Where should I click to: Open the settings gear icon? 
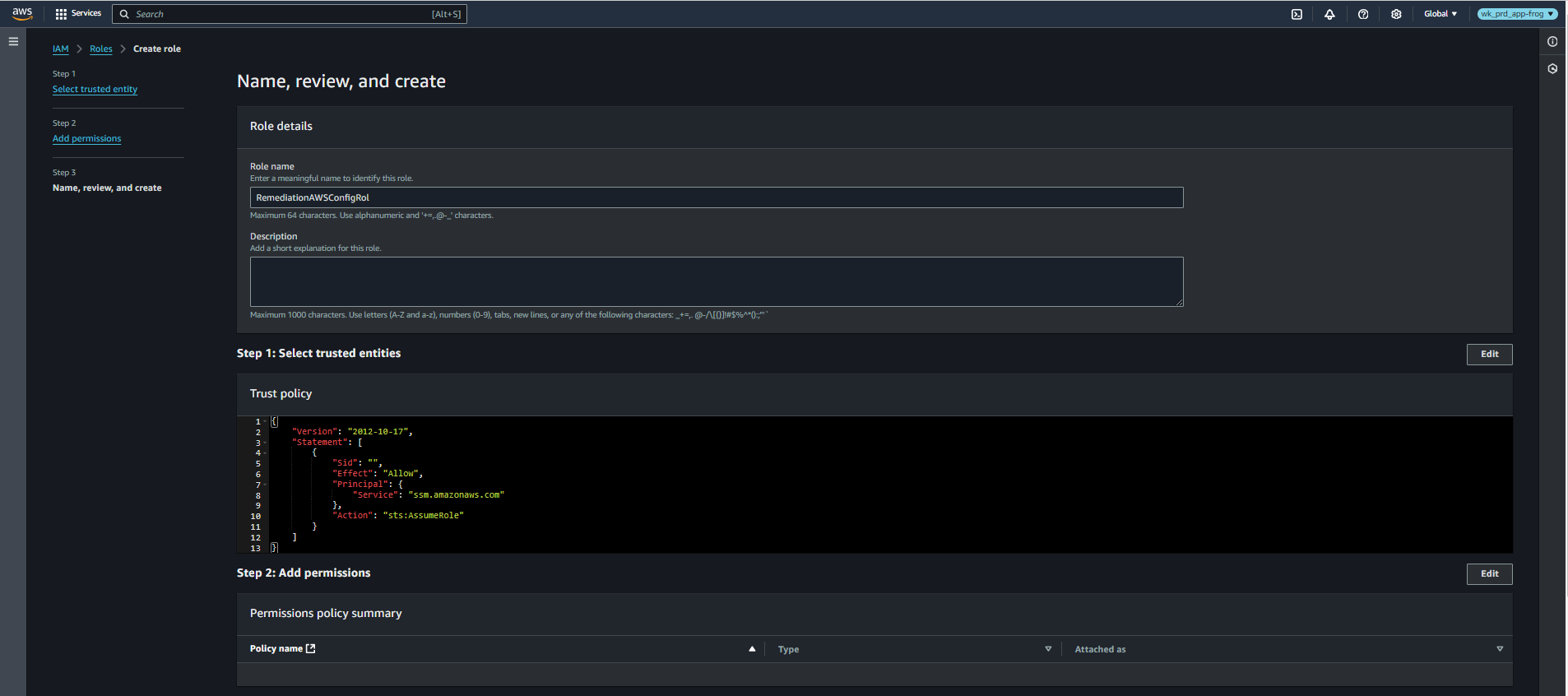1396,14
